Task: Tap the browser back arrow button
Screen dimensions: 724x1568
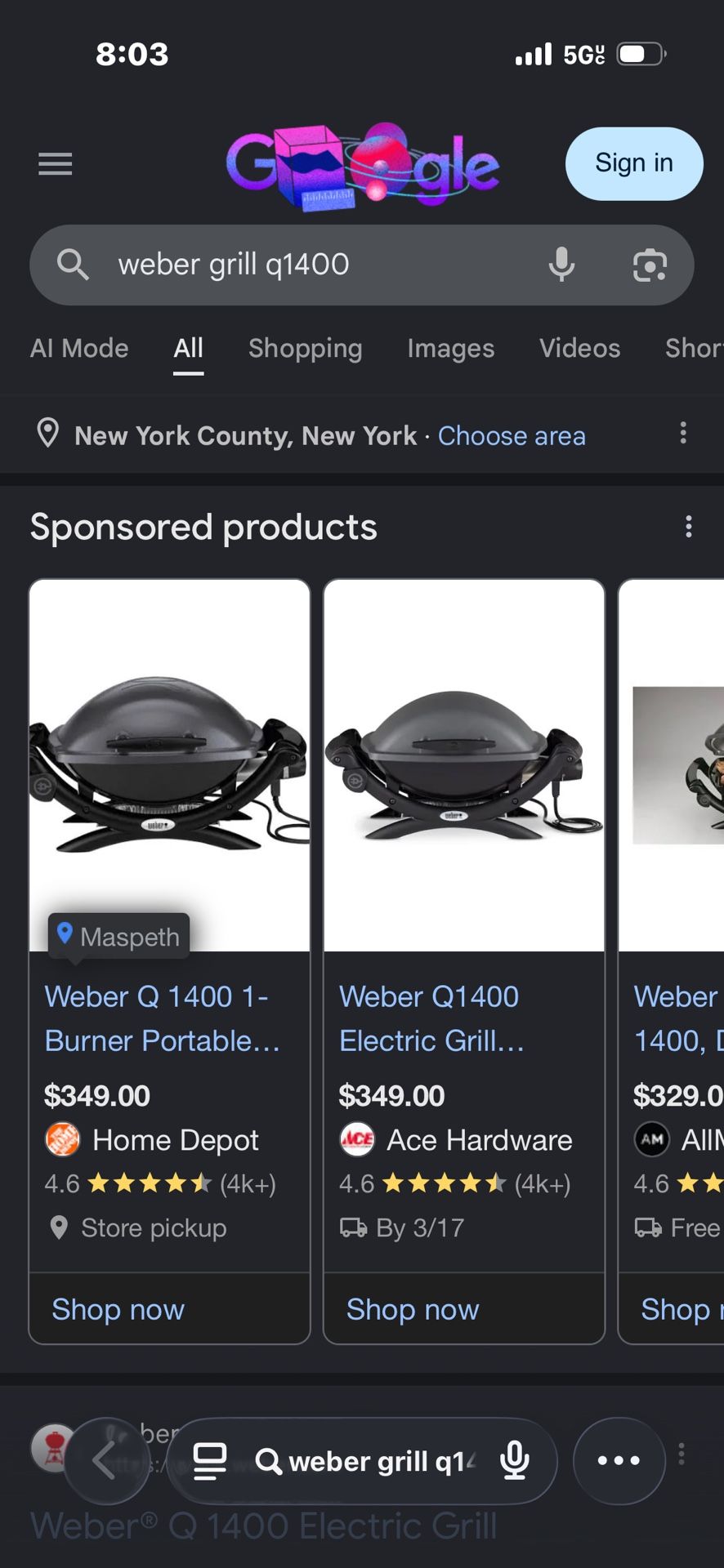Action: click(106, 1461)
